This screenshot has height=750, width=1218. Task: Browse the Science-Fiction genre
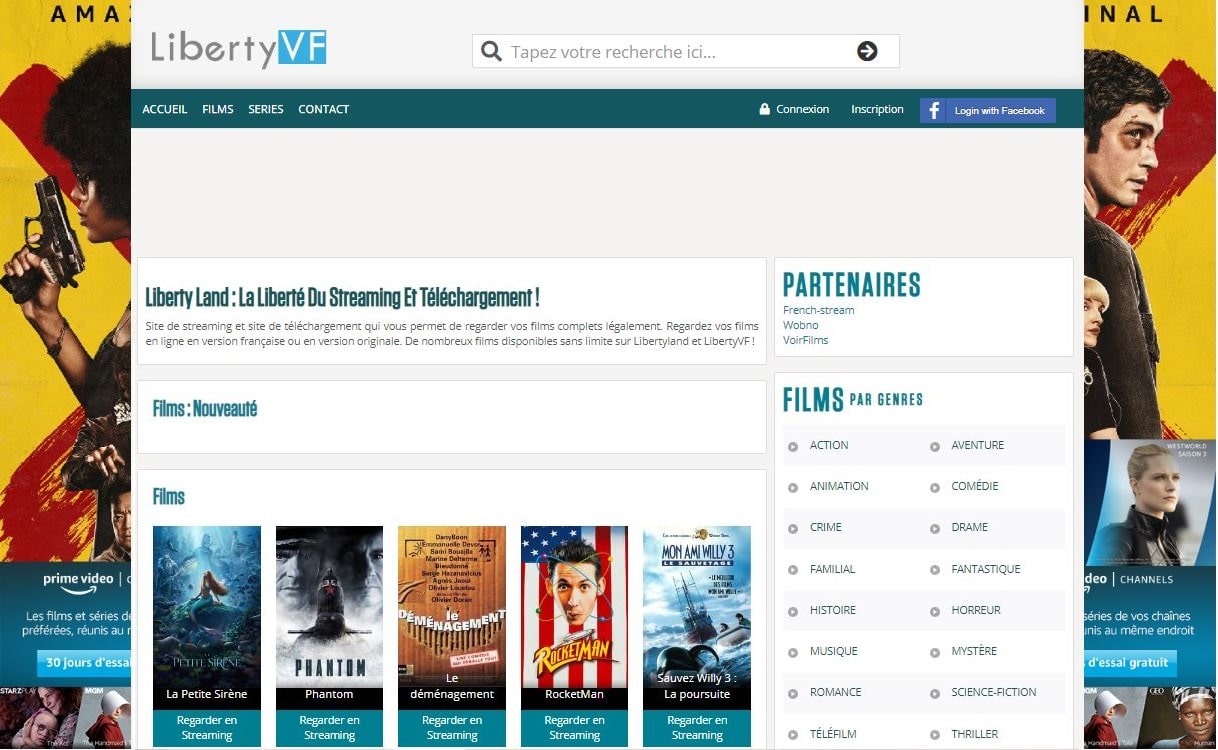(x=994, y=692)
